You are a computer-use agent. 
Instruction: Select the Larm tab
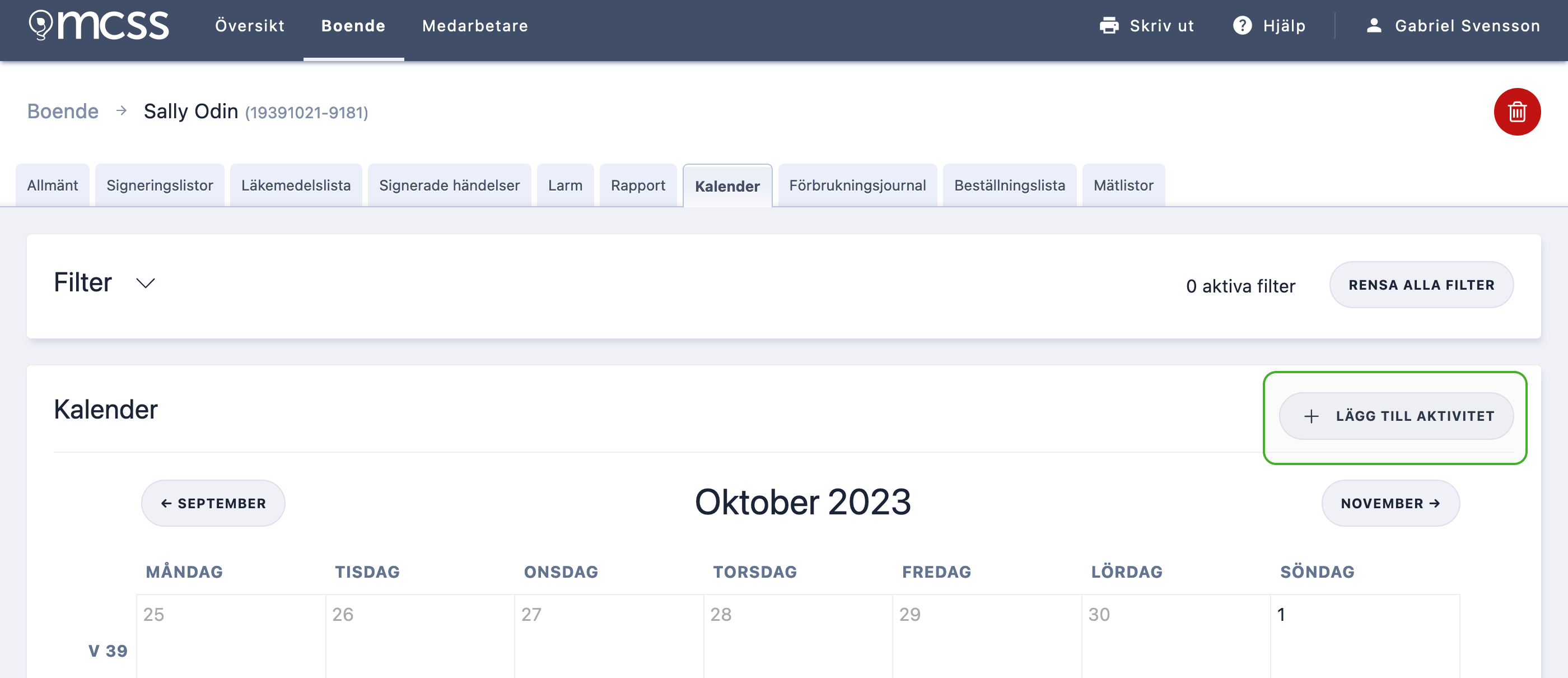[x=565, y=185]
